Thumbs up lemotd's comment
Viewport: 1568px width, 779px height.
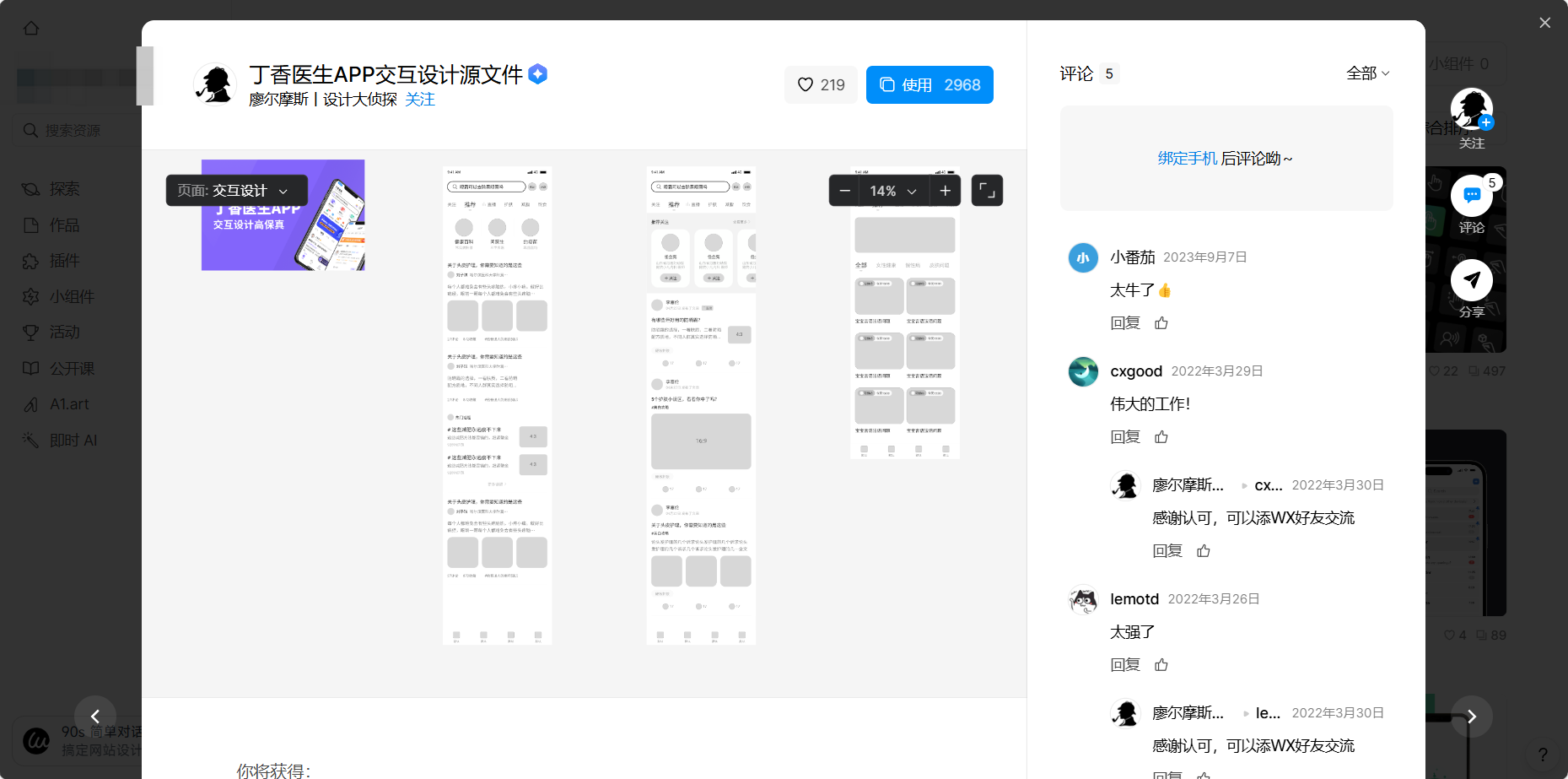tap(1161, 665)
